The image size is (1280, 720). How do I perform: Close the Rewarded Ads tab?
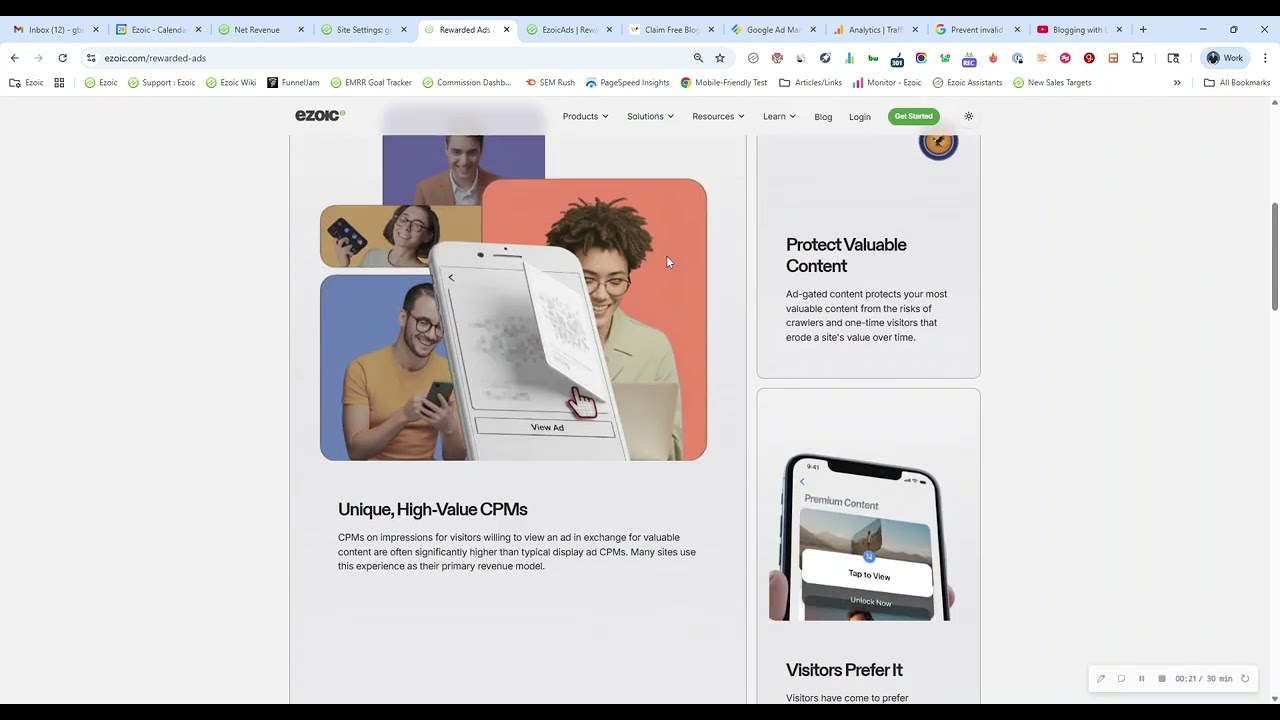[506, 29]
